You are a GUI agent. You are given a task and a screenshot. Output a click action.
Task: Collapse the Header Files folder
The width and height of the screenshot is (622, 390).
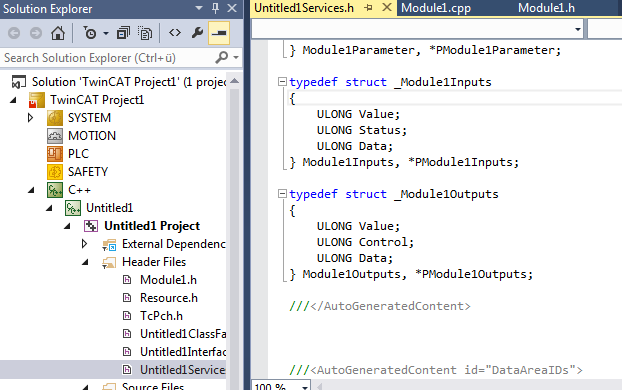coord(86,262)
